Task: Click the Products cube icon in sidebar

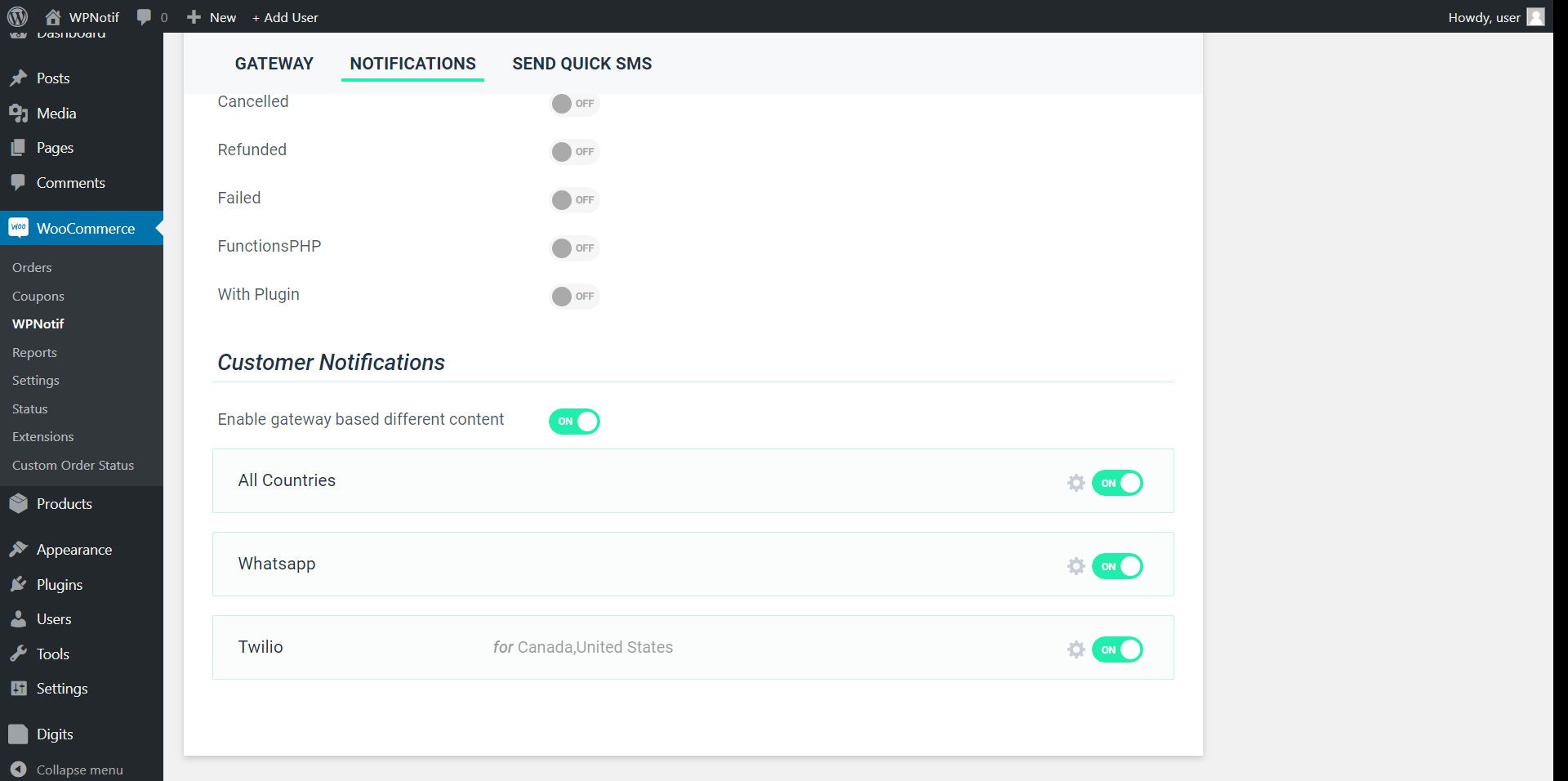Action: point(18,503)
